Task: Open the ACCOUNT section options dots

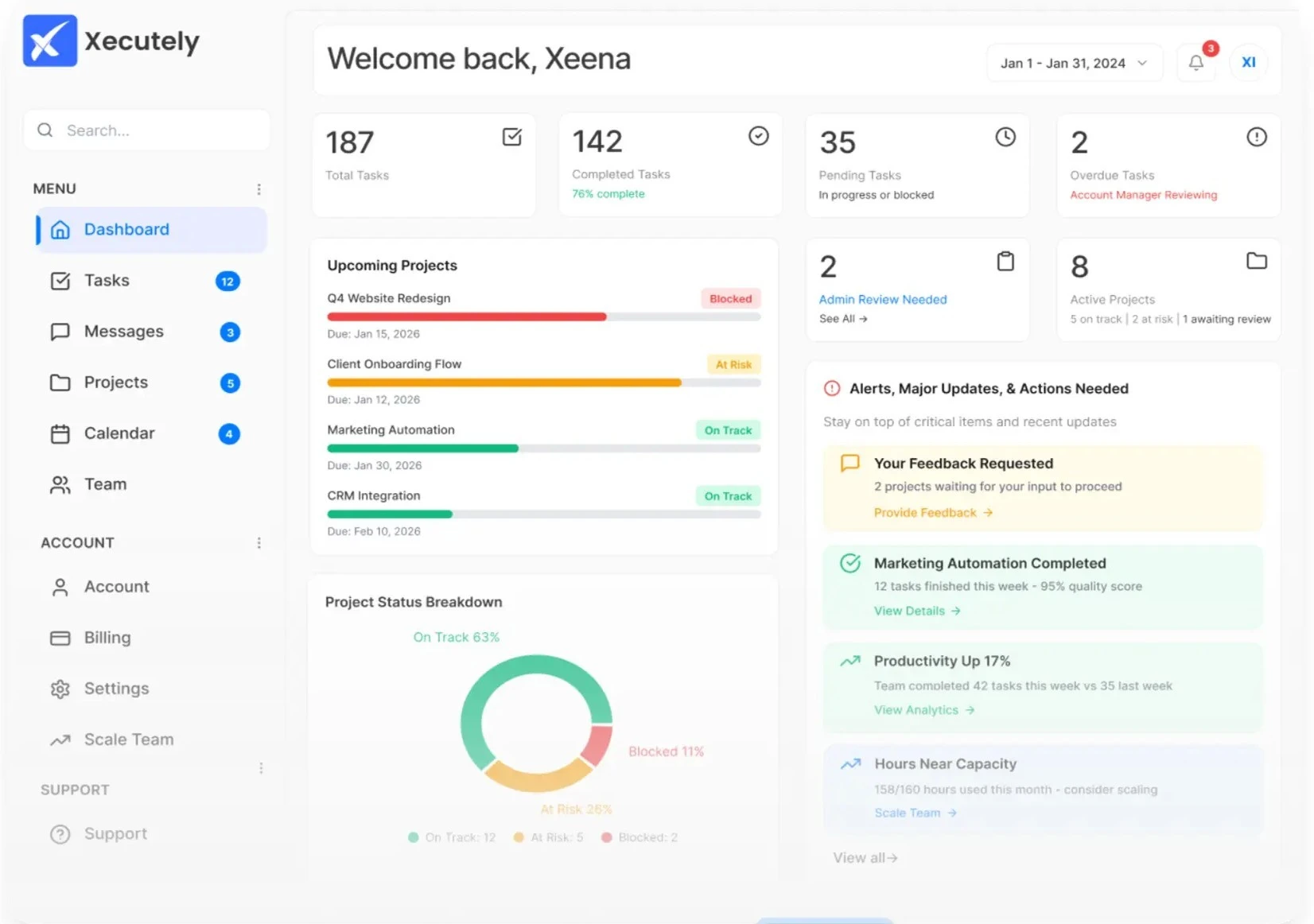Action: [259, 543]
